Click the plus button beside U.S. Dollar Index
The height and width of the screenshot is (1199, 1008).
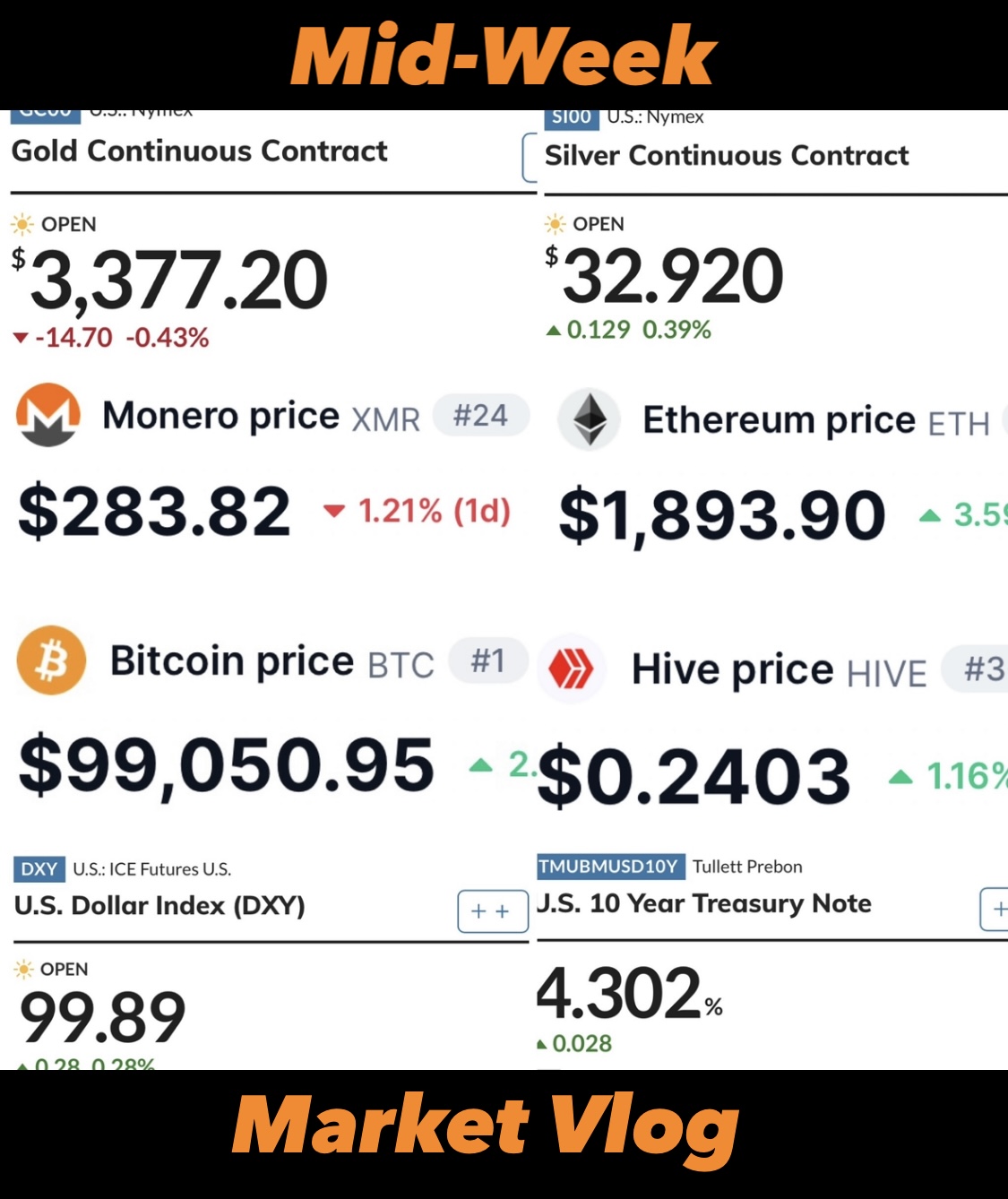coord(493,911)
